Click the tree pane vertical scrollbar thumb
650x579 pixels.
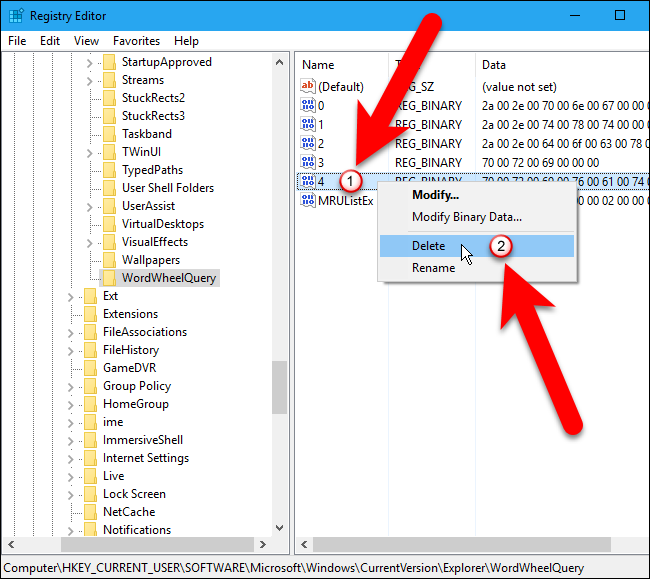point(279,387)
